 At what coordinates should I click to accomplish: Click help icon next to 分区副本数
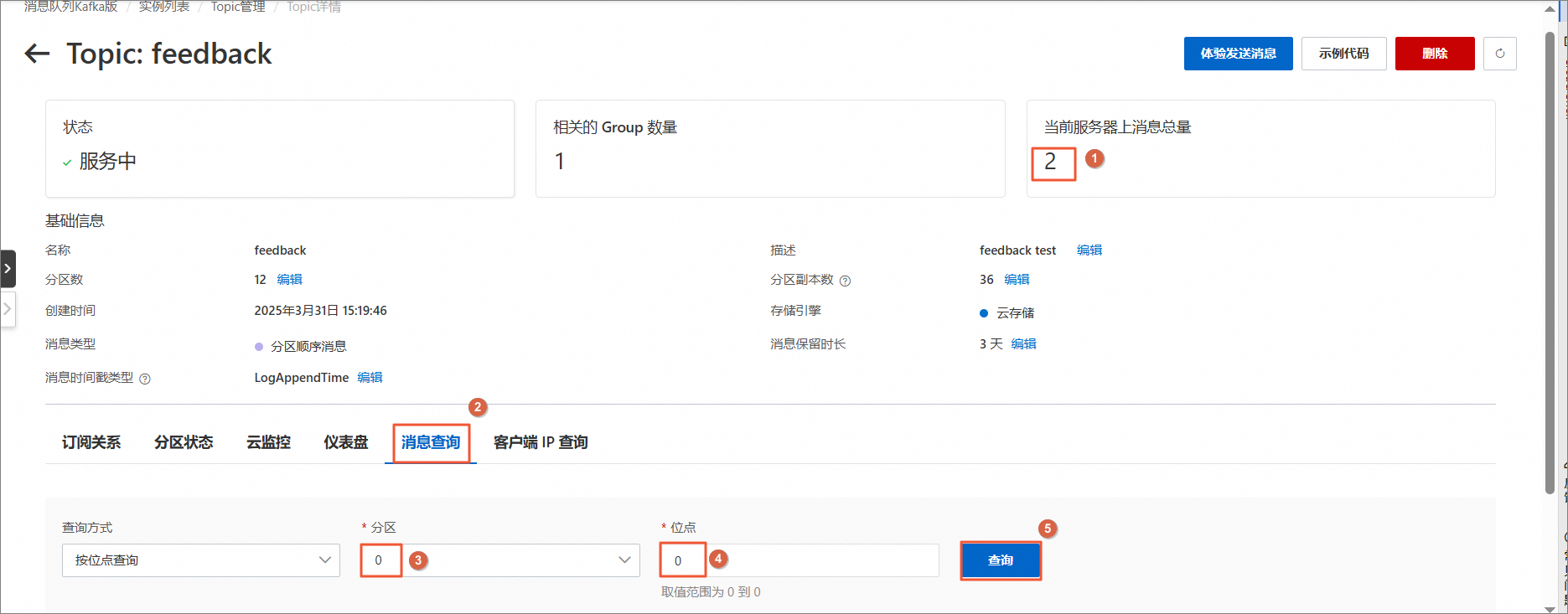point(845,281)
